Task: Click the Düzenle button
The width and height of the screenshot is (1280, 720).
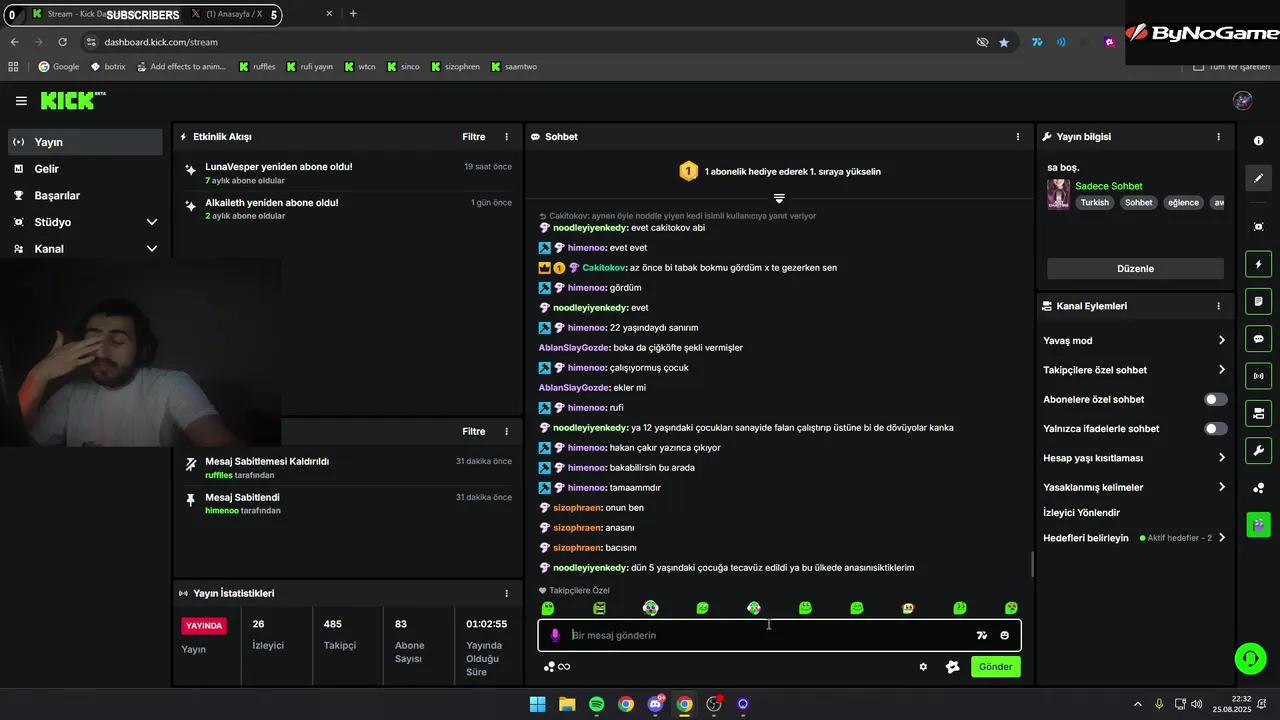Action: coord(1135,269)
